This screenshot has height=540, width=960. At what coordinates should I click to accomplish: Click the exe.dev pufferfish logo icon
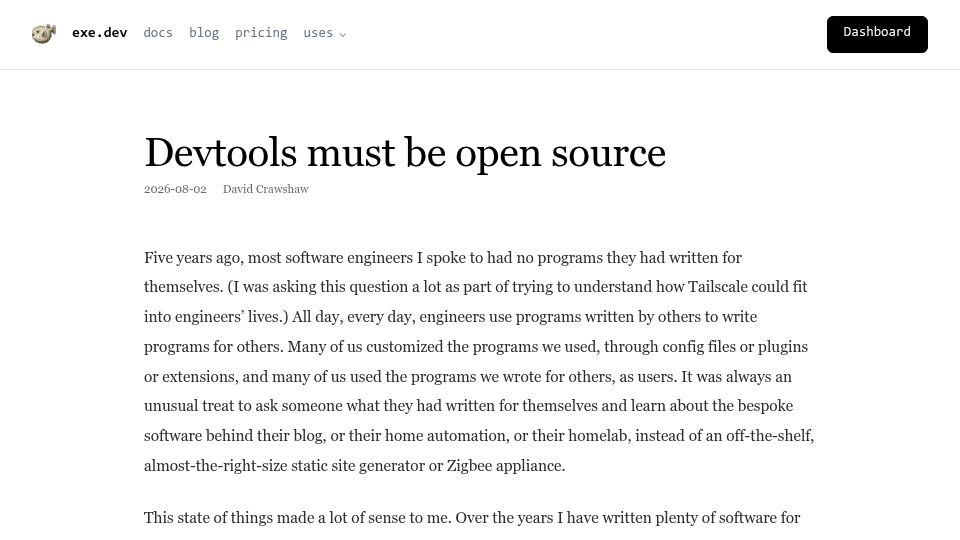[43, 34]
